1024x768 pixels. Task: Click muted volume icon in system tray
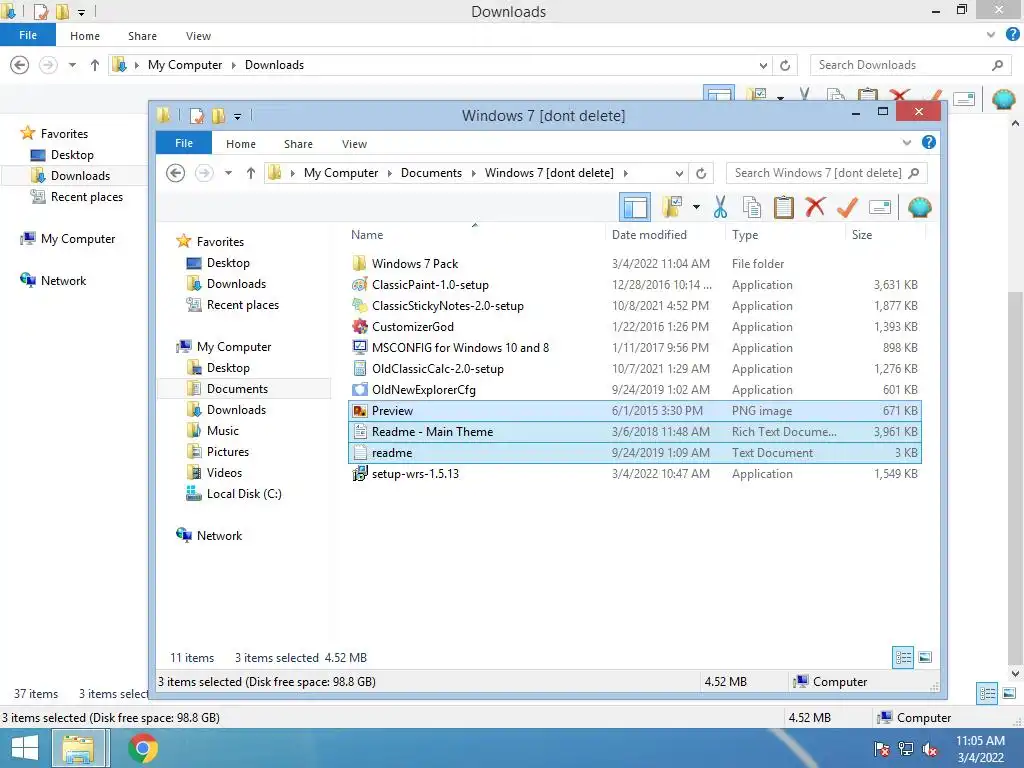929,749
